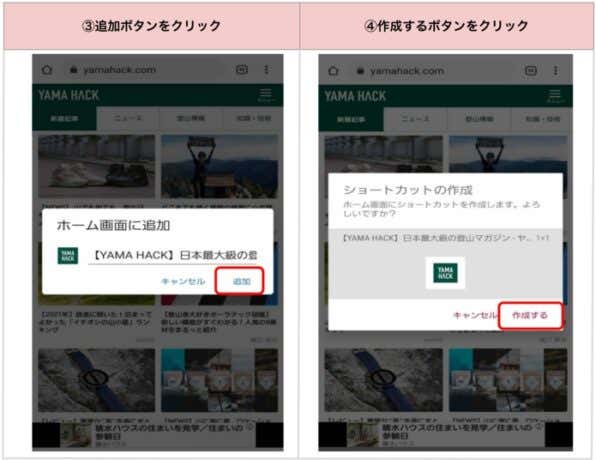Tap the 作成する button in right dialog
596x460 pixels.
(530, 315)
